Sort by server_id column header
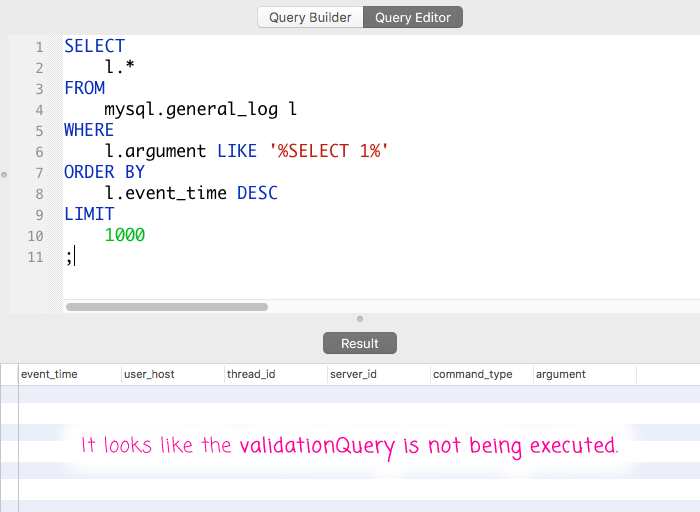Image resolution: width=700 pixels, height=512 pixels. tap(379, 375)
